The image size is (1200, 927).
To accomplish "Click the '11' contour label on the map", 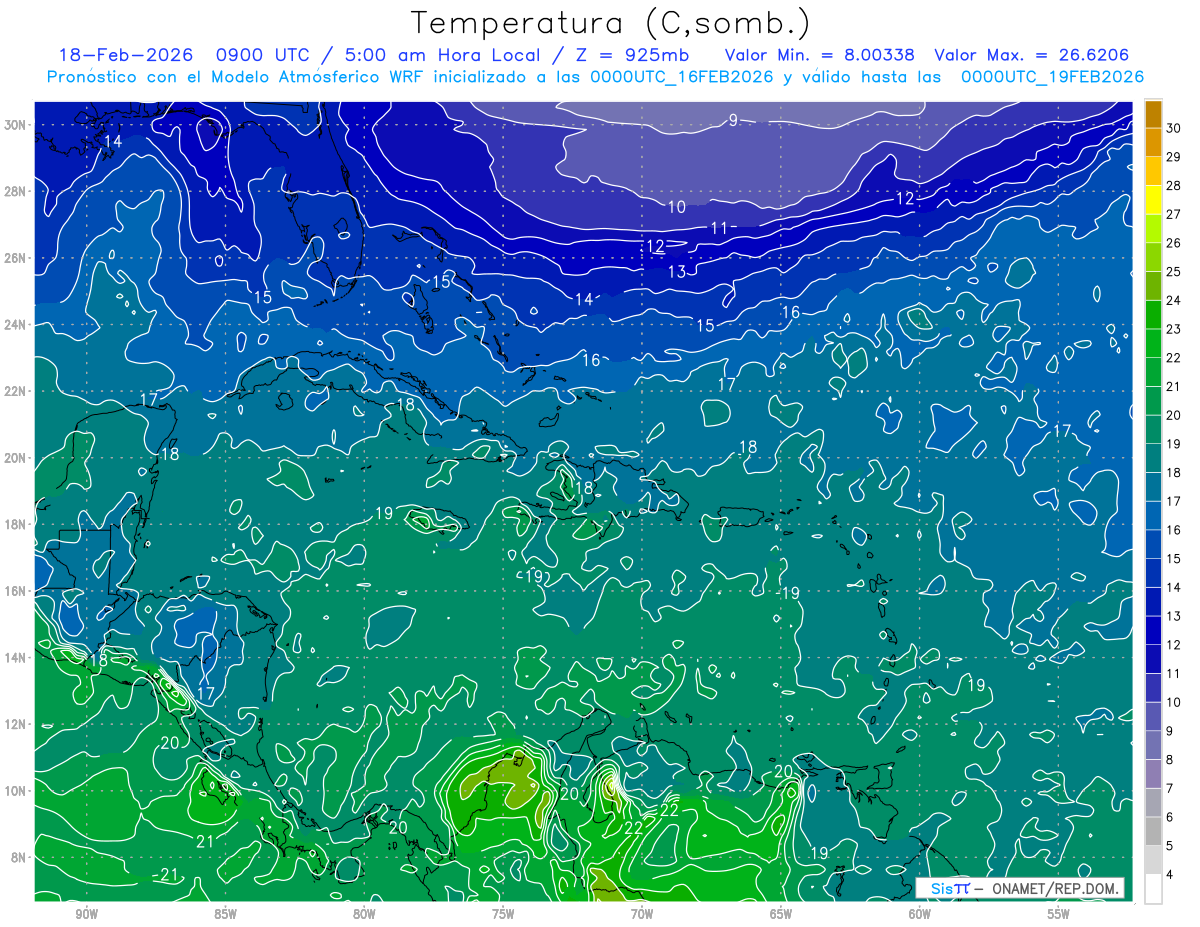I will (x=719, y=228).
